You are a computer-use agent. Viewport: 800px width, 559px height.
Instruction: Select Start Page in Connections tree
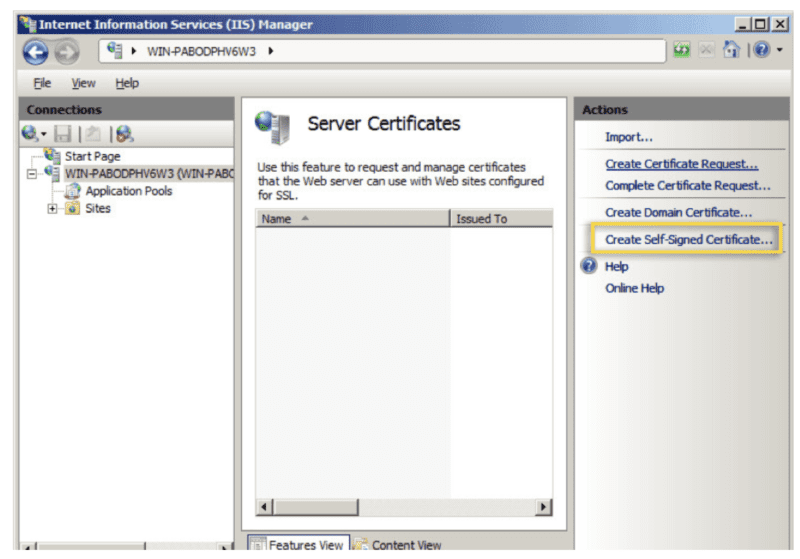click(x=92, y=157)
